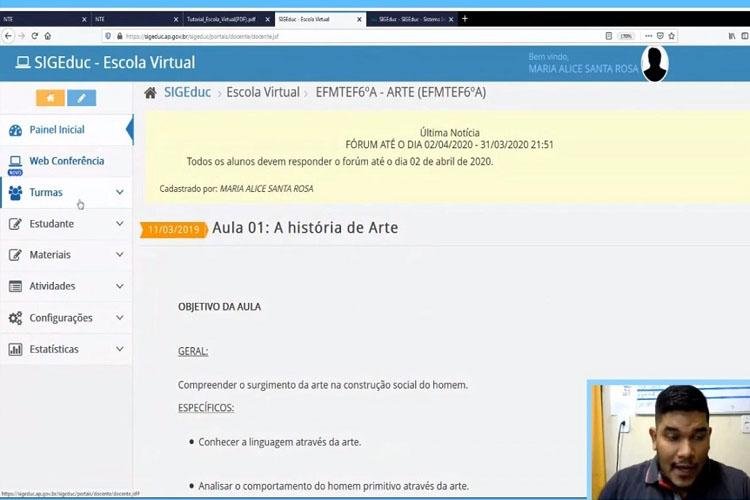Close the Tutorial_Escola_Virtual PDF tab
This screenshot has width=750, height=500.
pyautogui.click(x=267, y=19)
